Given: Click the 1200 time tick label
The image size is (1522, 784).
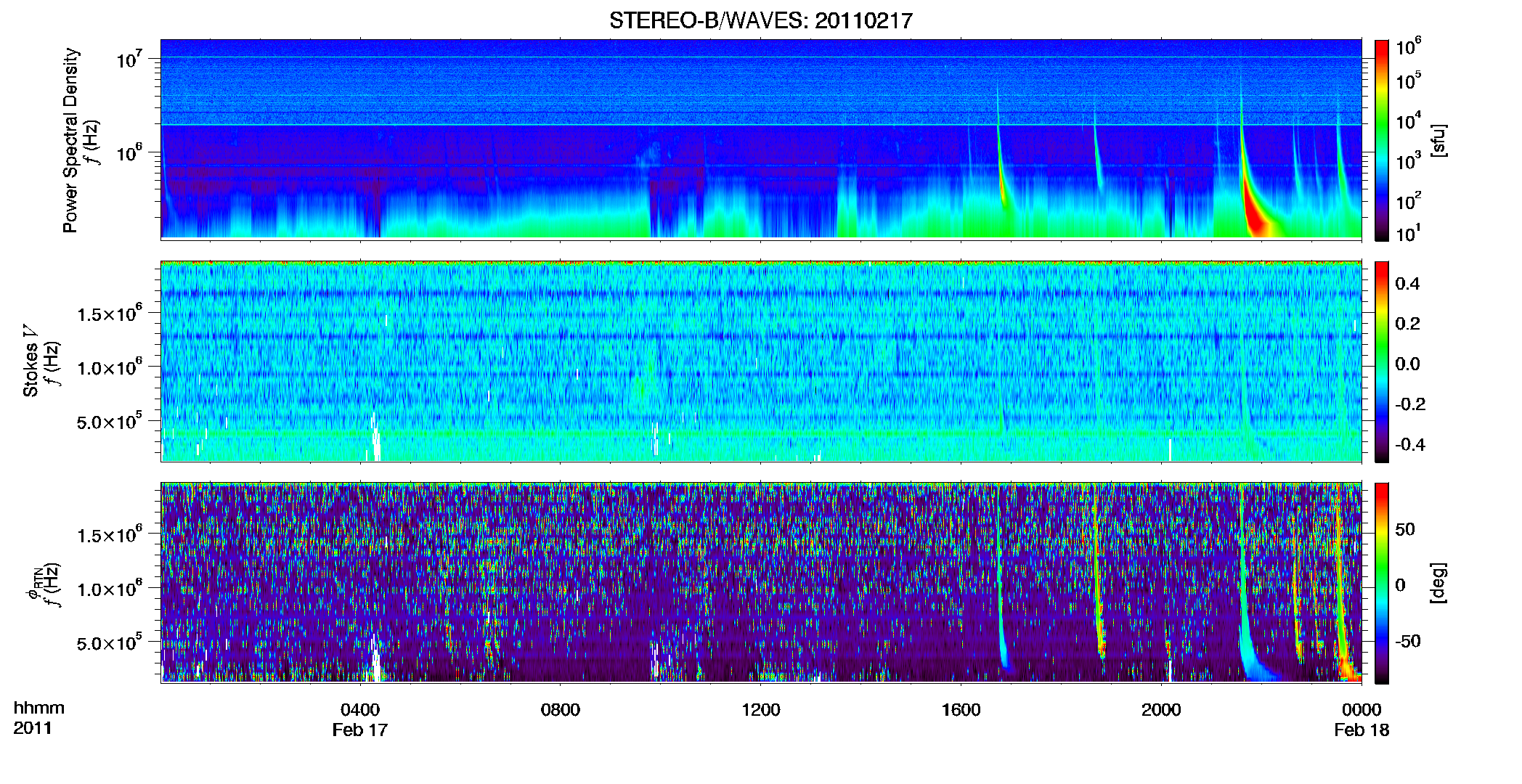Looking at the screenshot, I should pyautogui.click(x=760, y=709).
